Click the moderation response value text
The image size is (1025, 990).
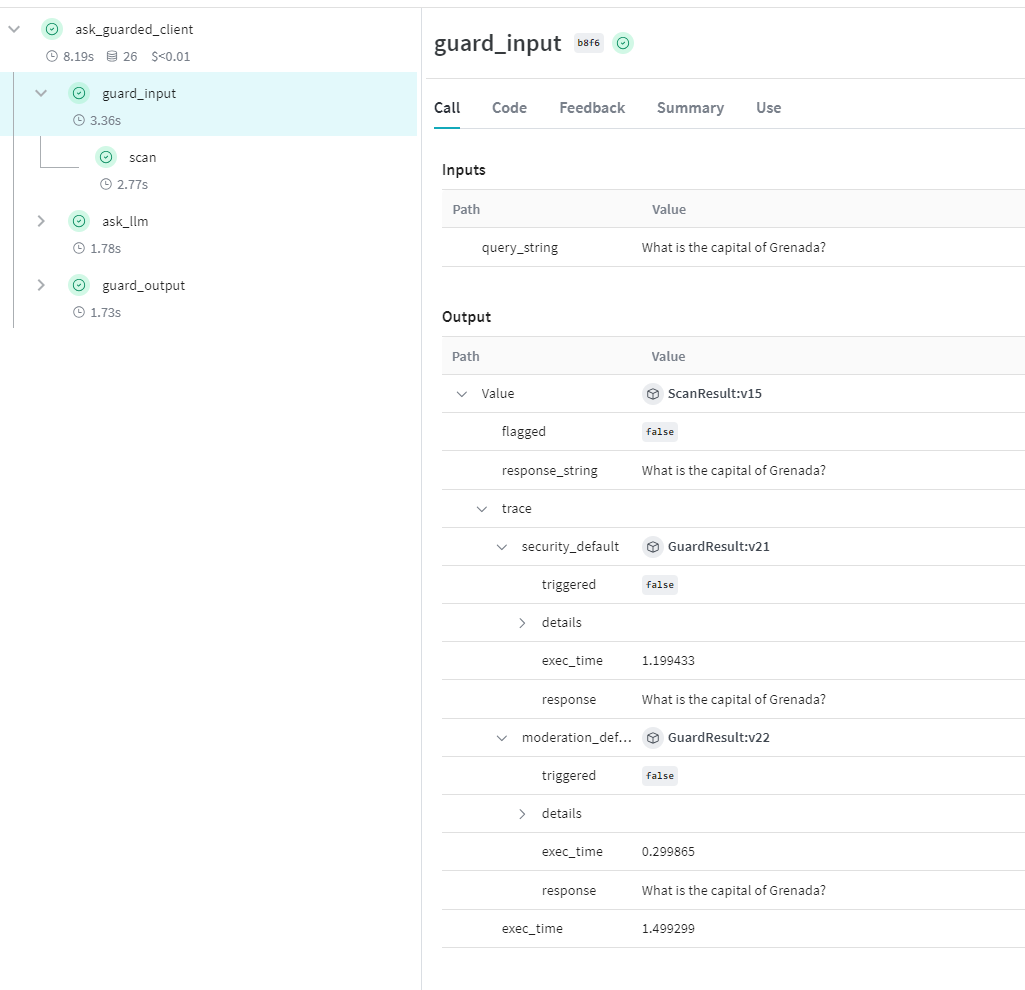click(733, 890)
